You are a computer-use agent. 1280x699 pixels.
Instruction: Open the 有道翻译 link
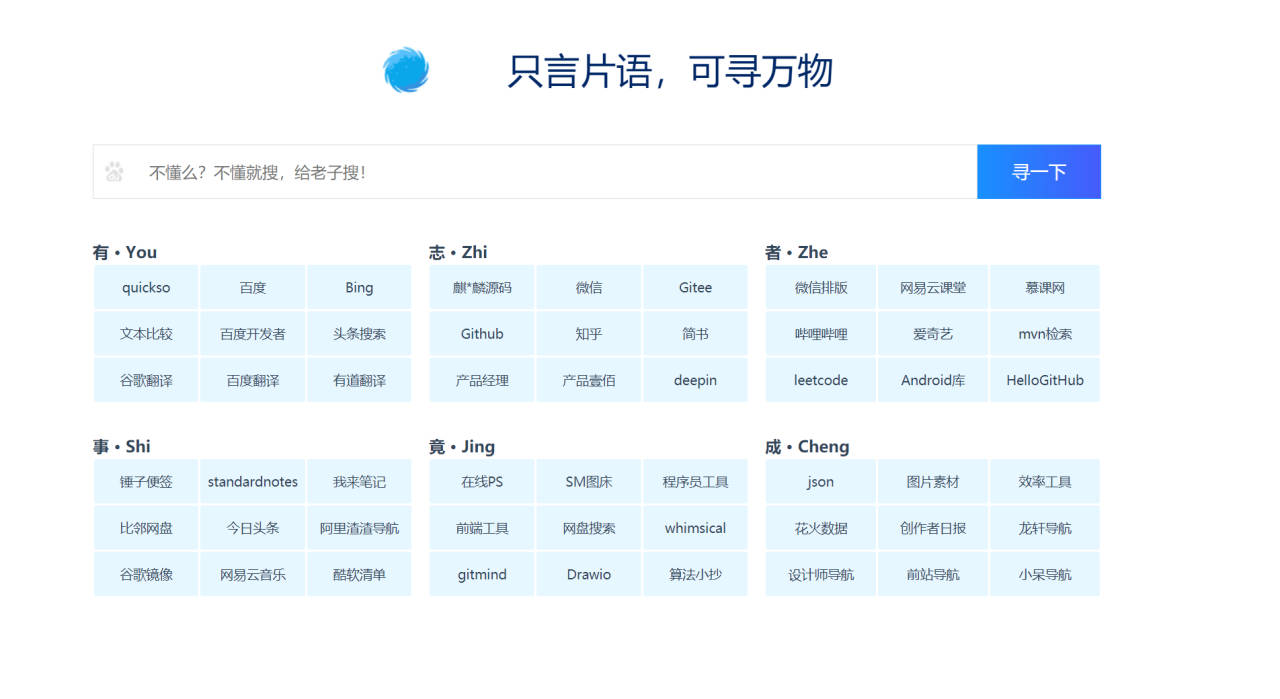tap(359, 380)
